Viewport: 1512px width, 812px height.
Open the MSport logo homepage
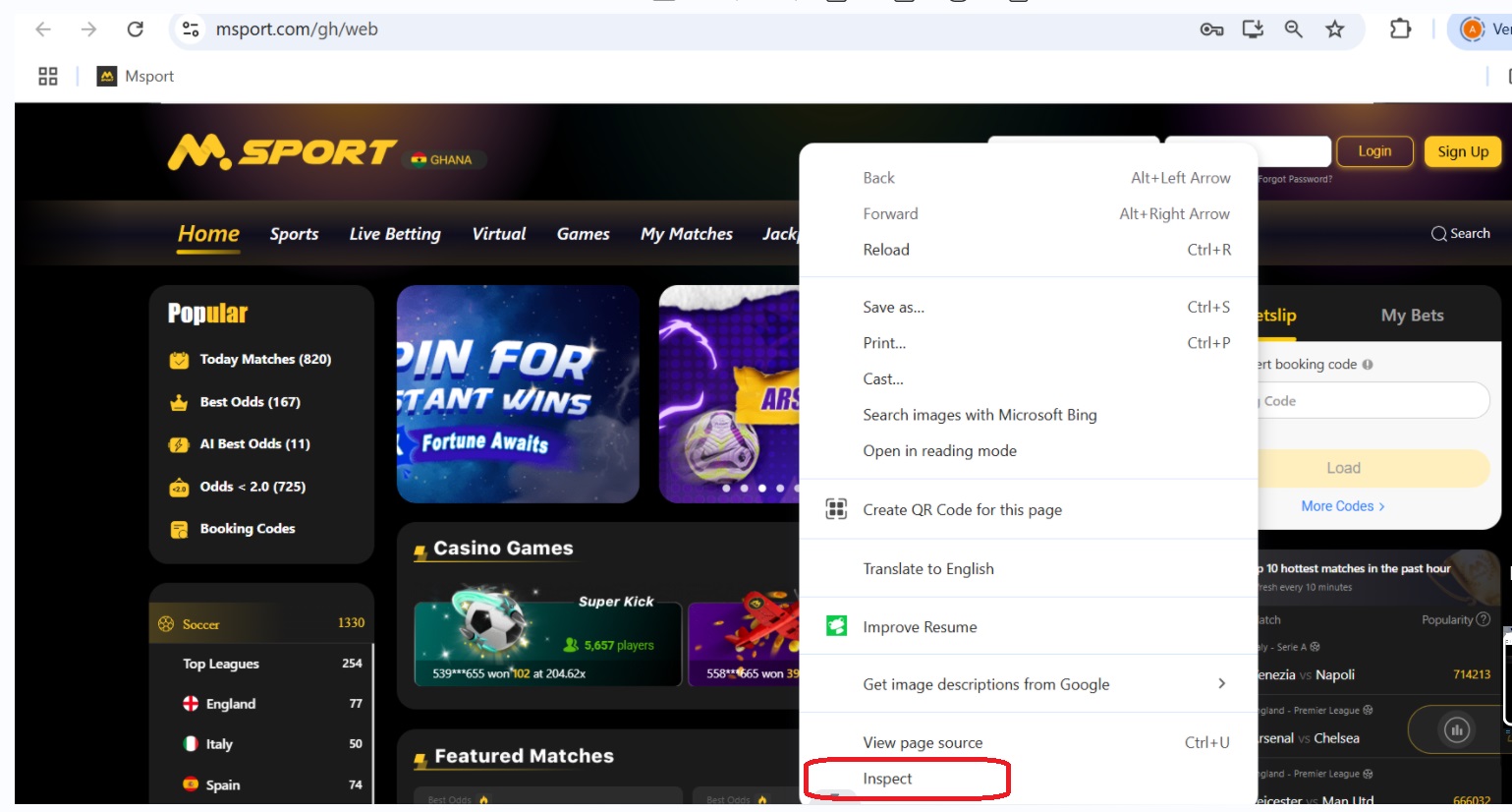pyautogui.click(x=281, y=152)
